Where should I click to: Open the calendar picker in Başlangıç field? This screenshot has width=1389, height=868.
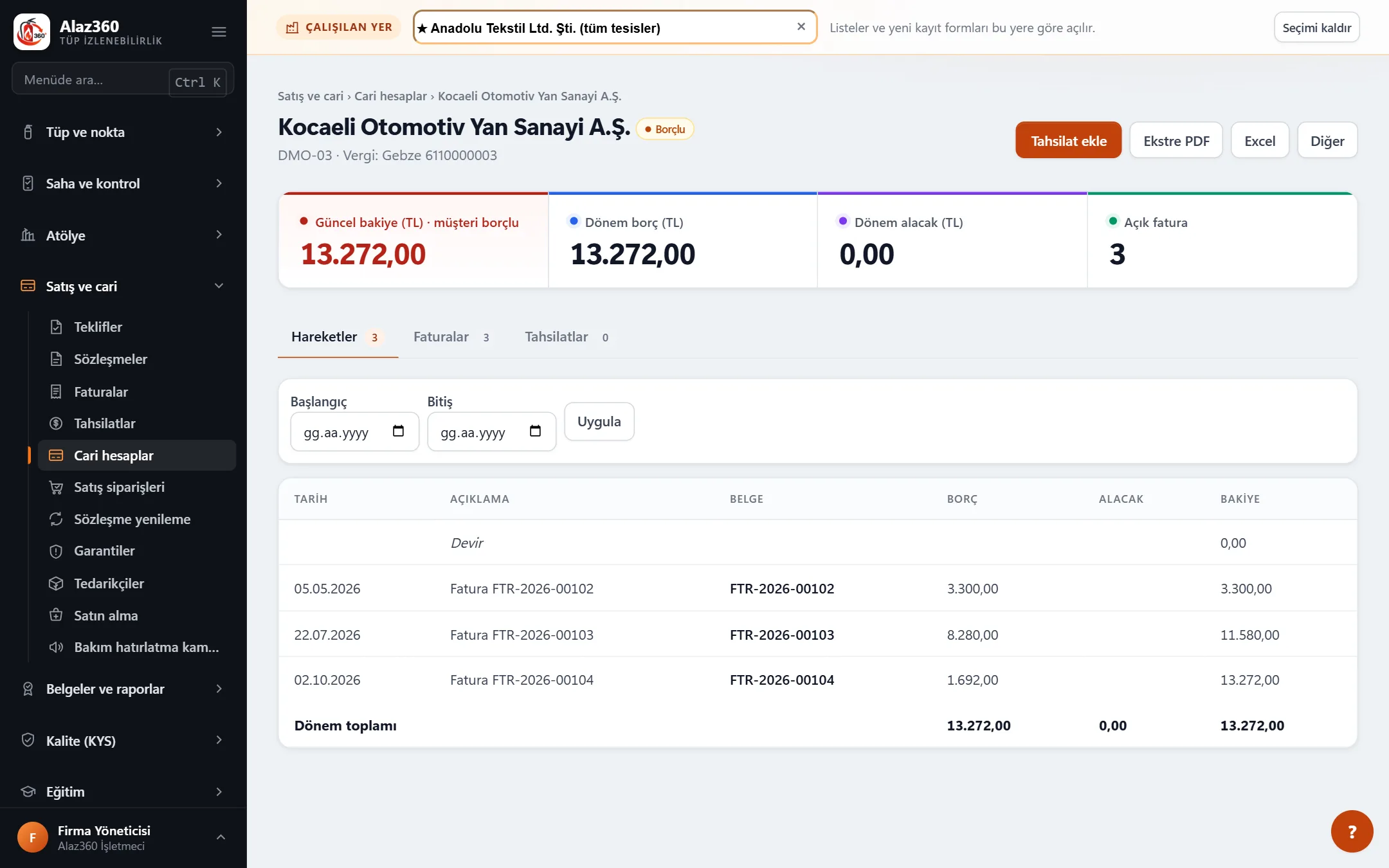coord(398,431)
